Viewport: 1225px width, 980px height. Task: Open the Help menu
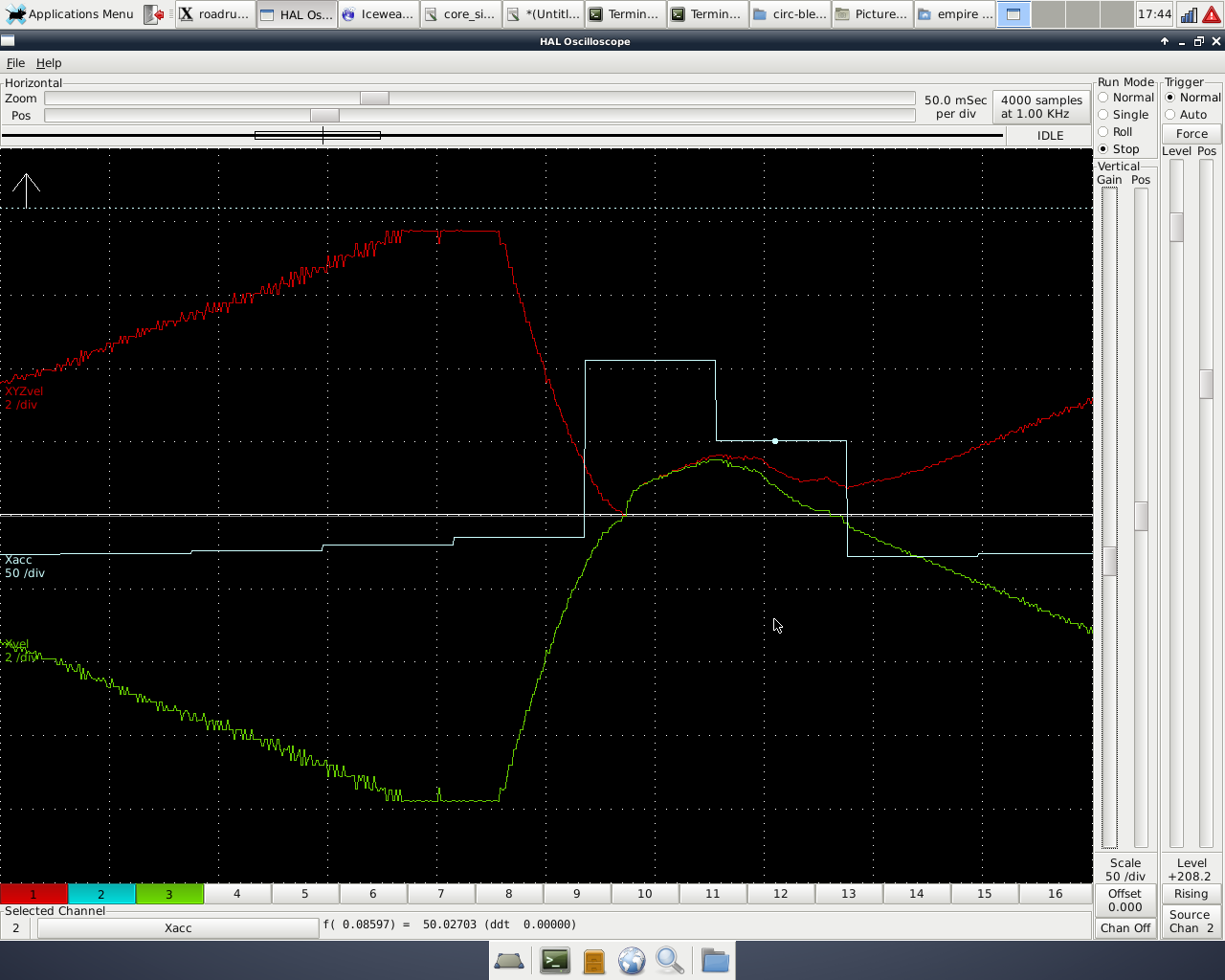click(x=49, y=63)
